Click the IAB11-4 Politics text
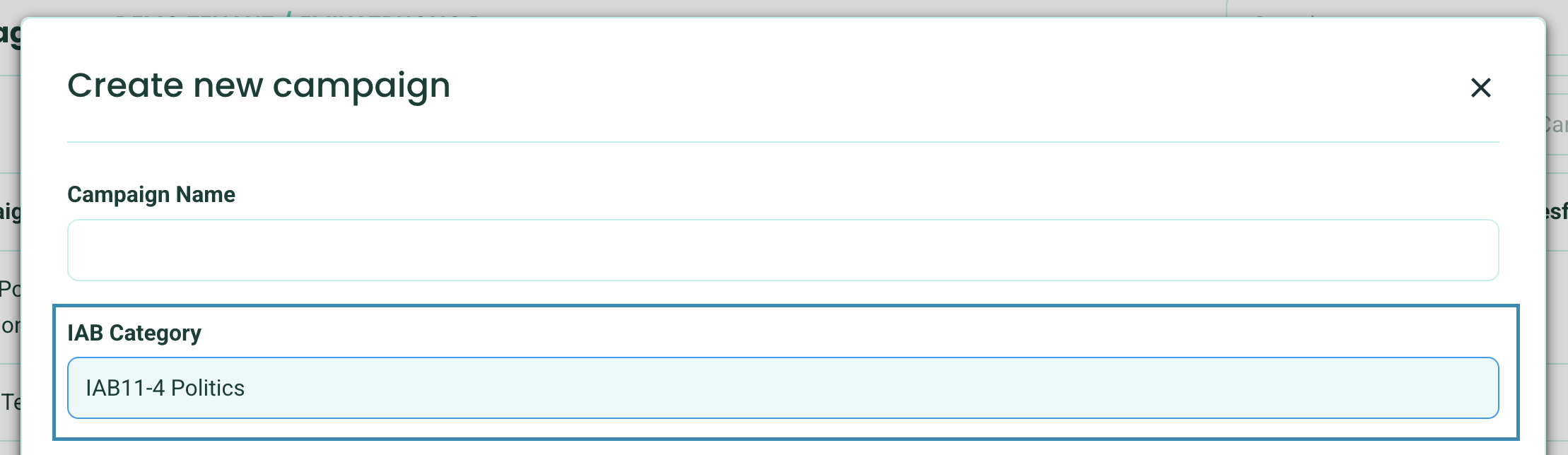The height and width of the screenshot is (455, 1568). pos(165,388)
